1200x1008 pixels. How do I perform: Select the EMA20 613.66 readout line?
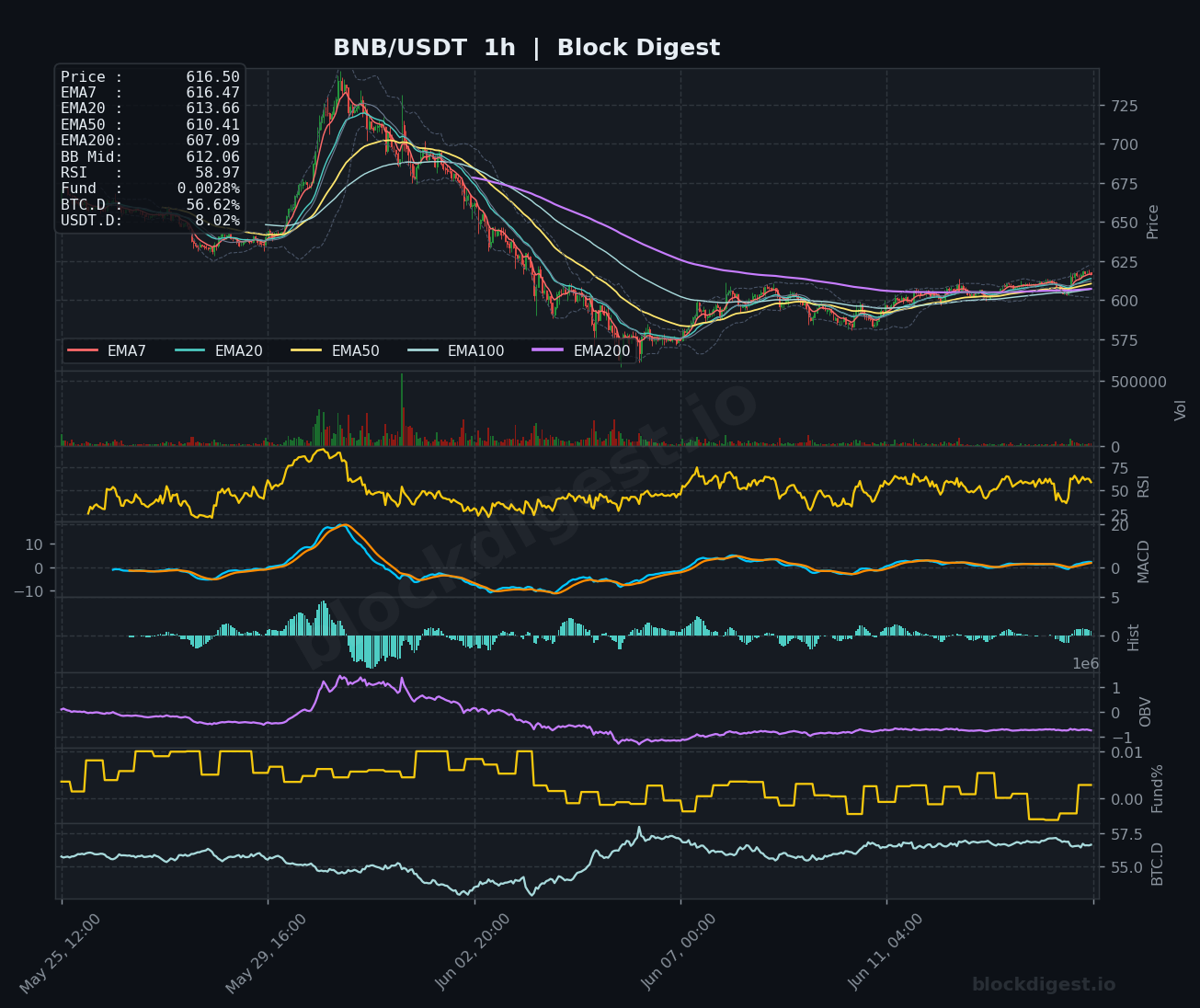[x=150, y=109]
